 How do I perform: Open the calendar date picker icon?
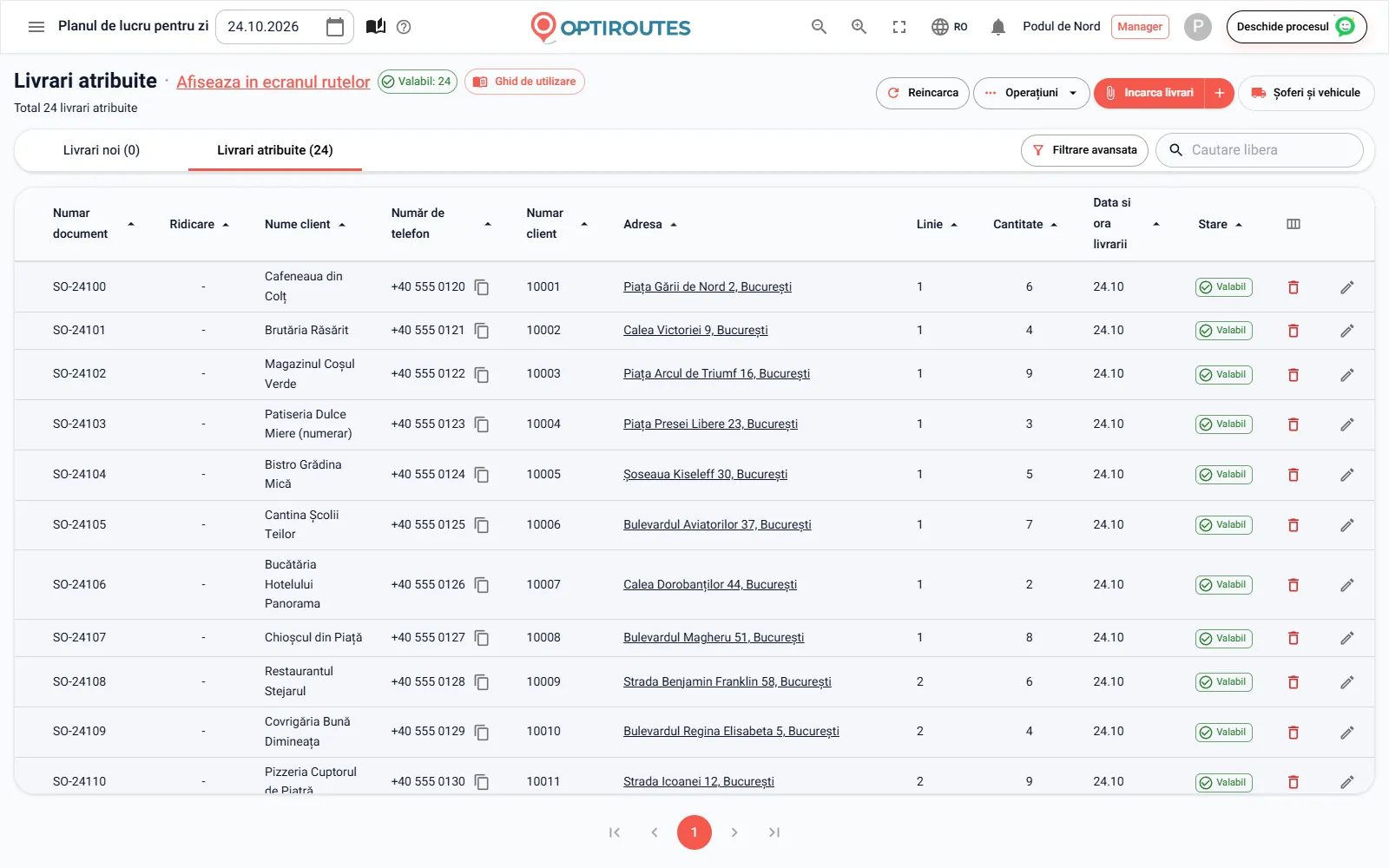click(335, 27)
